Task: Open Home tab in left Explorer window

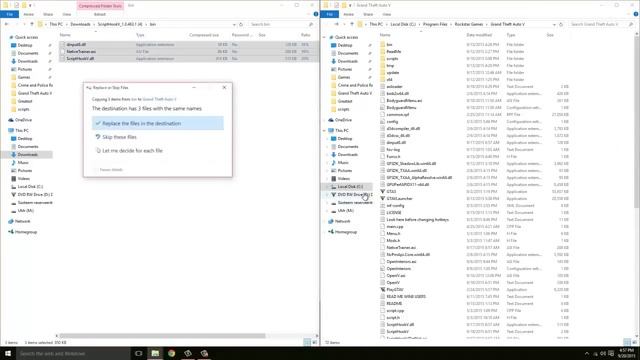Action: [x=29, y=14]
